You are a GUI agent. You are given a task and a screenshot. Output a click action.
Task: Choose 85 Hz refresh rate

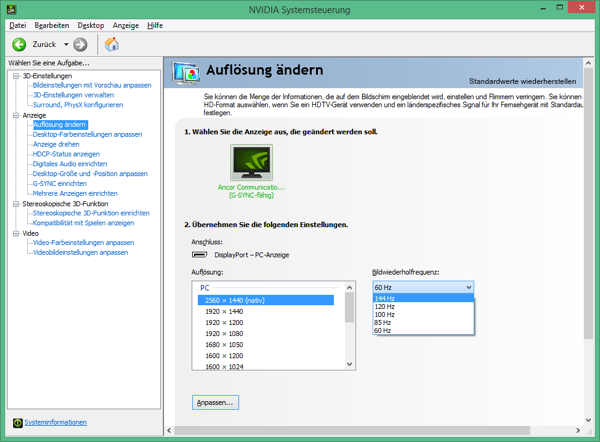pos(423,323)
